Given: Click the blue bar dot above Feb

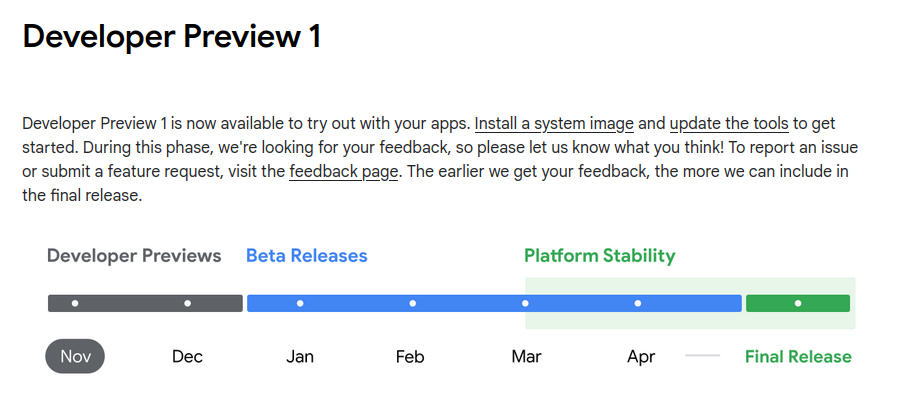Looking at the screenshot, I should tap(412, 304).
